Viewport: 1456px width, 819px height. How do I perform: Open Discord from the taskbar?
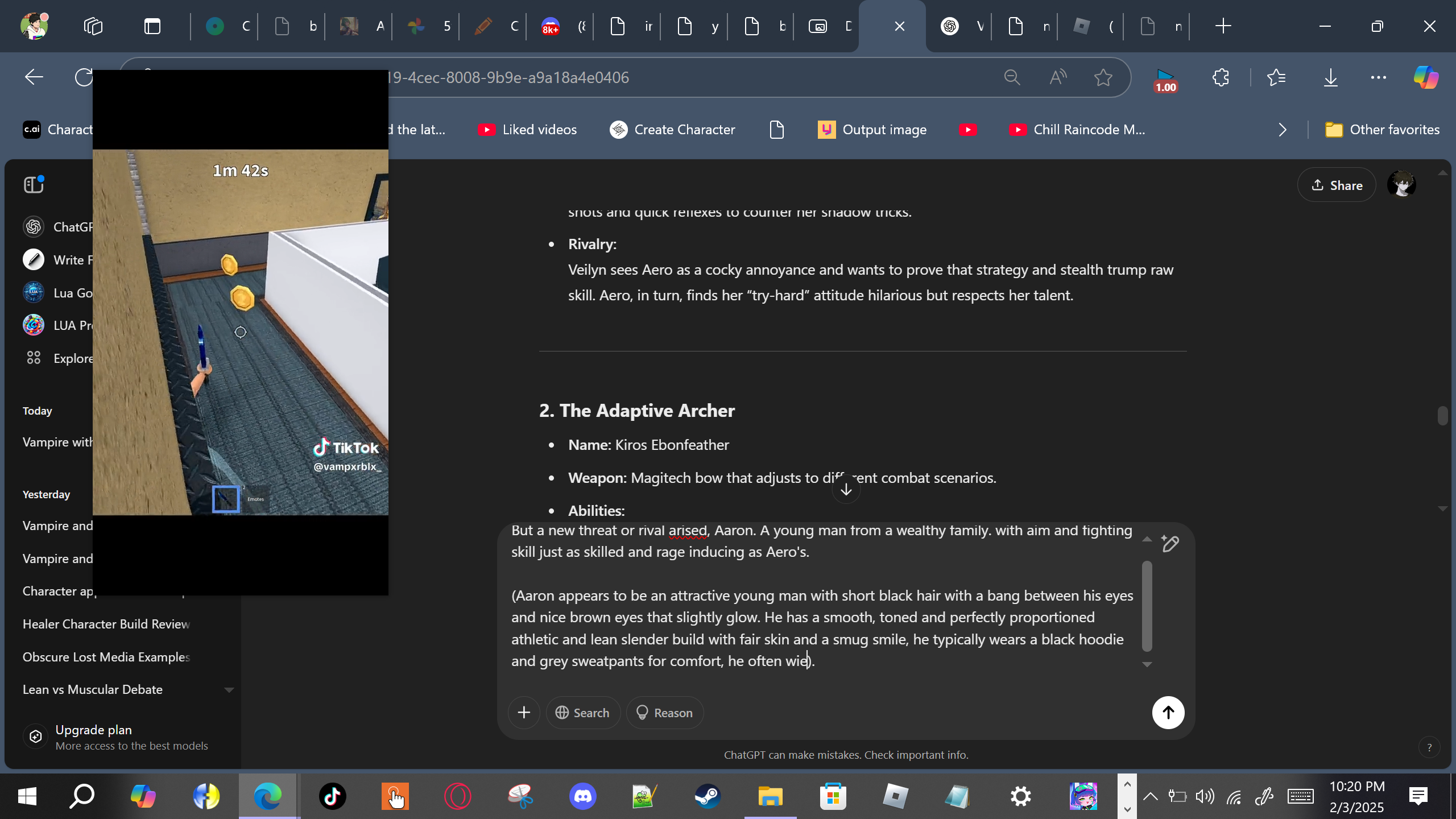click(x=582, y=796)
